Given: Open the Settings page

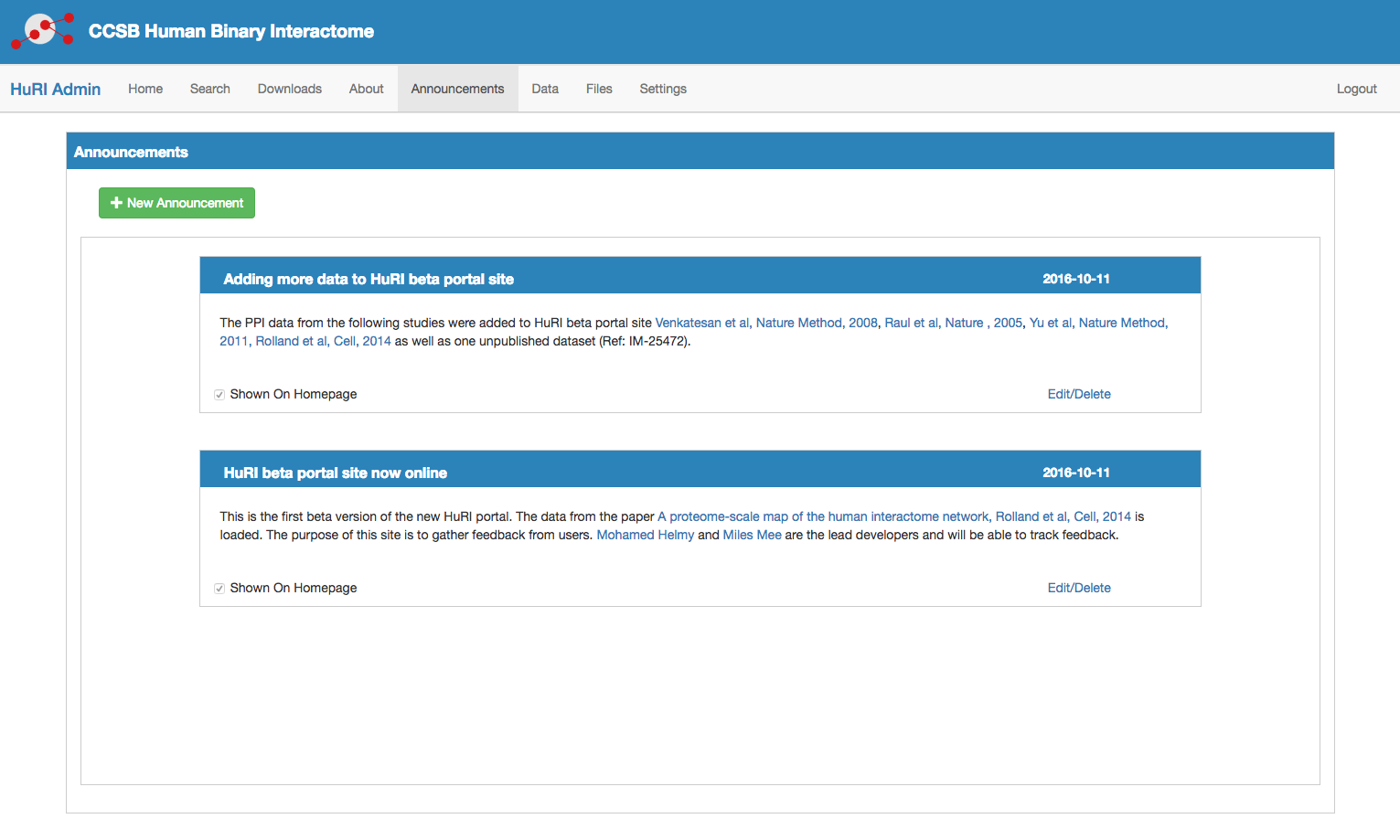Looking at the screenshot, I should coord(663,89).
